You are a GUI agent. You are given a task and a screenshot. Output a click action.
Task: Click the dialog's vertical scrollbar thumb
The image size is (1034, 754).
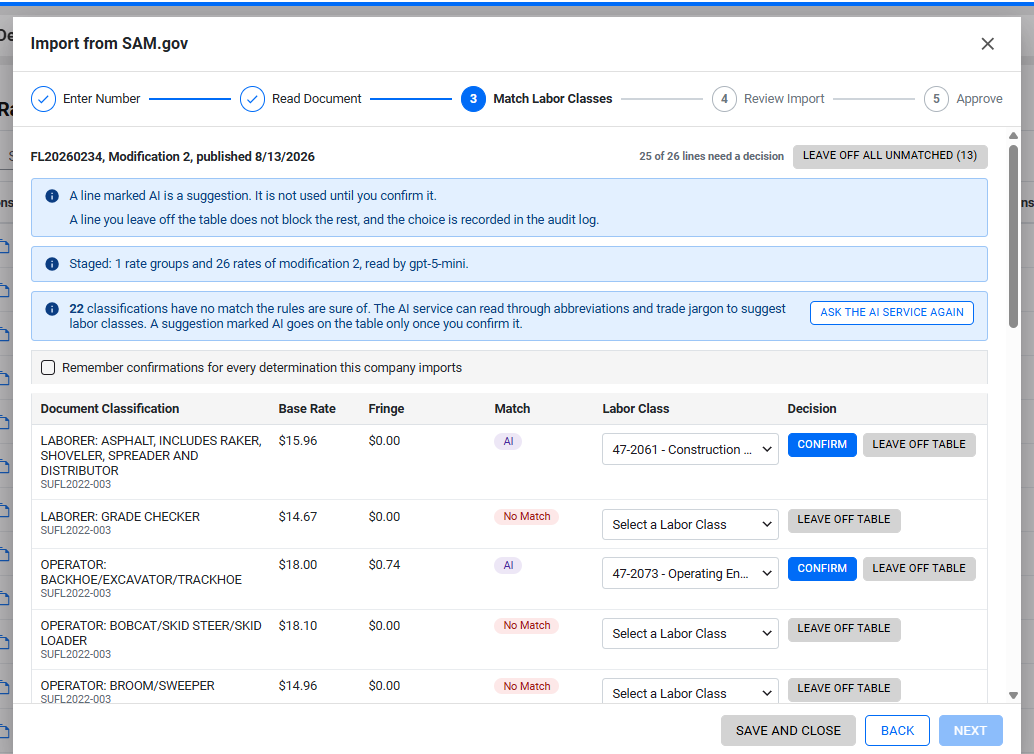click(x=1014, y=236)
